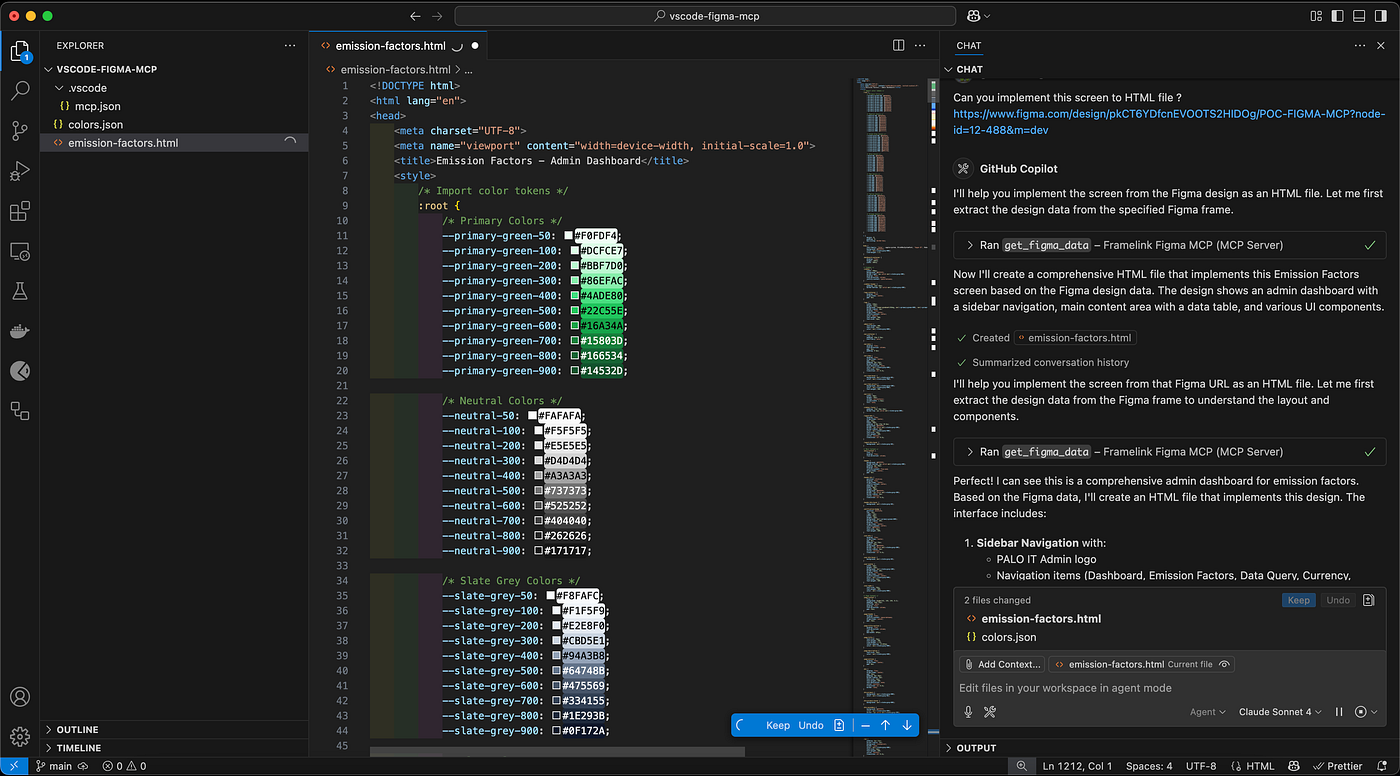Open the Run and Debug view
This screenshot has height=776, width=1400.
(x=20, y=171)
